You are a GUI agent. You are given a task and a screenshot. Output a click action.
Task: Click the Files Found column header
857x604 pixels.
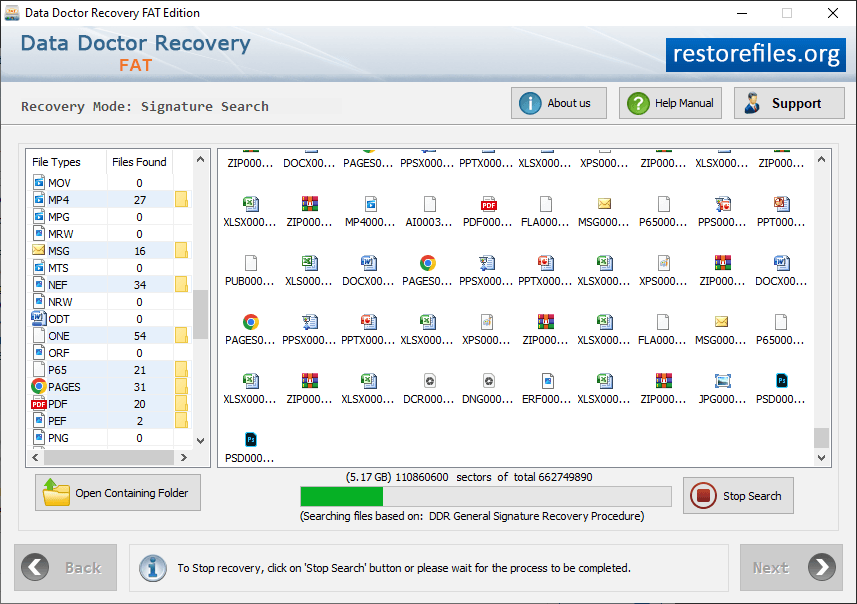139,162
